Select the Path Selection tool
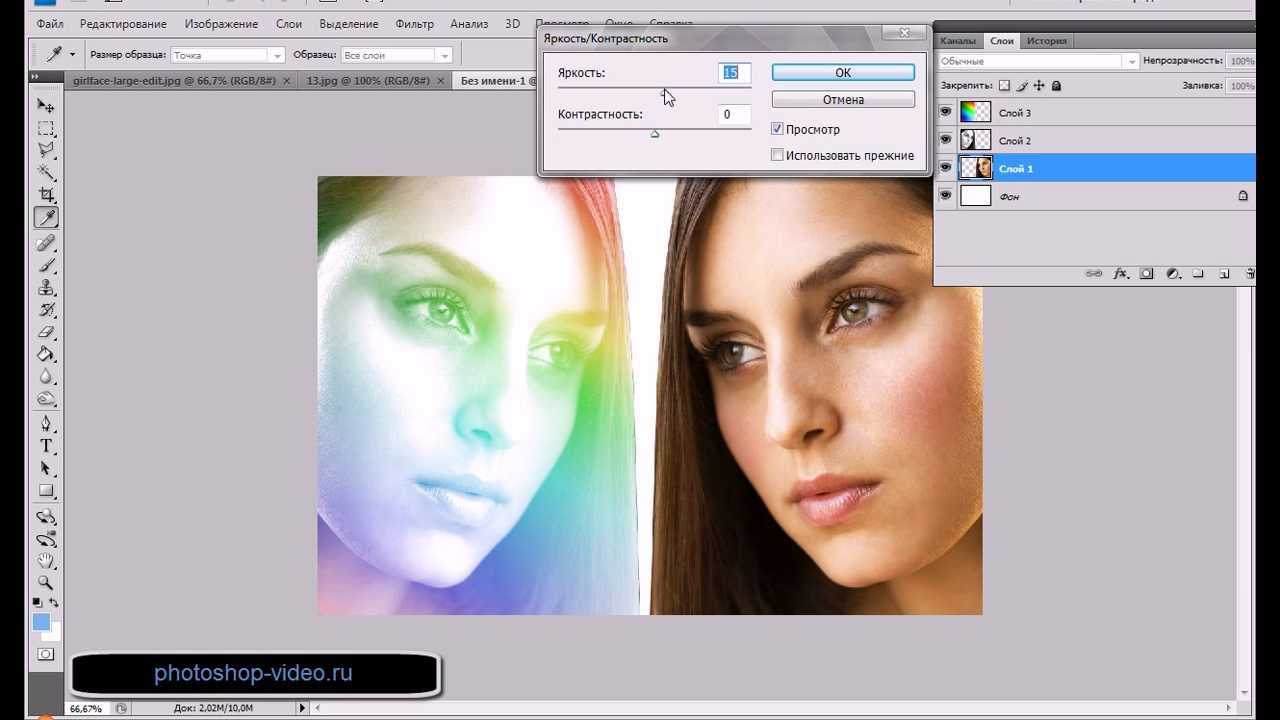Viewport: 1280px width, 720px height. (46, 468)
